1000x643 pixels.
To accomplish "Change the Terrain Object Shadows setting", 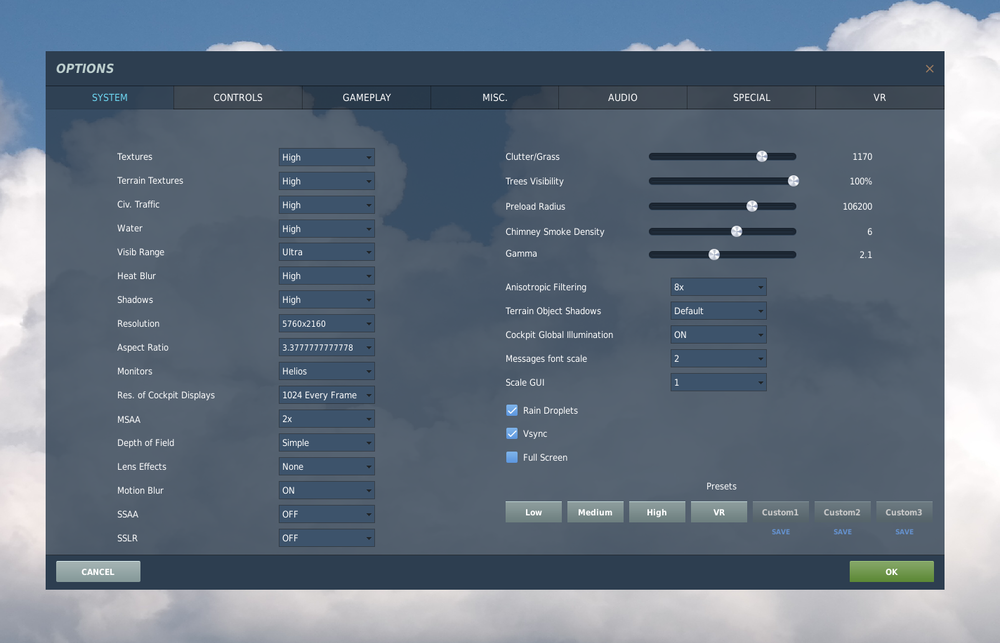I will (718, 311).
